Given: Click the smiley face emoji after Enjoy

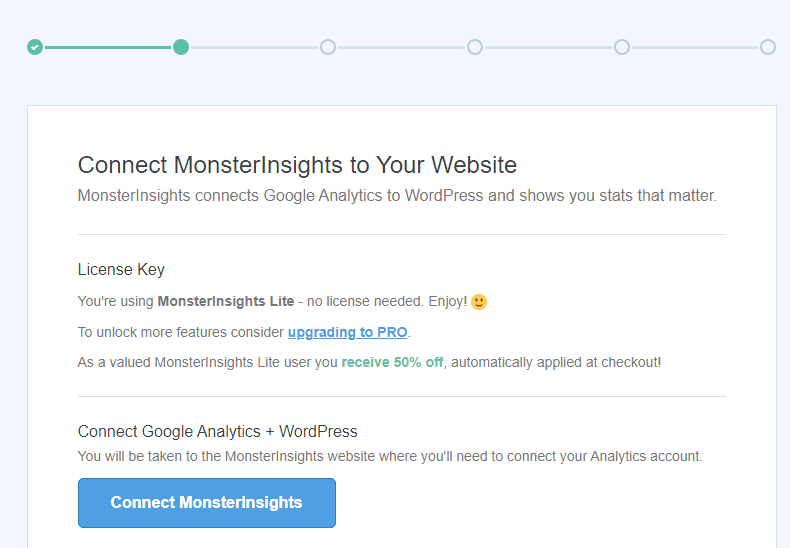Looking at the screenshot, I should (479, 302).
